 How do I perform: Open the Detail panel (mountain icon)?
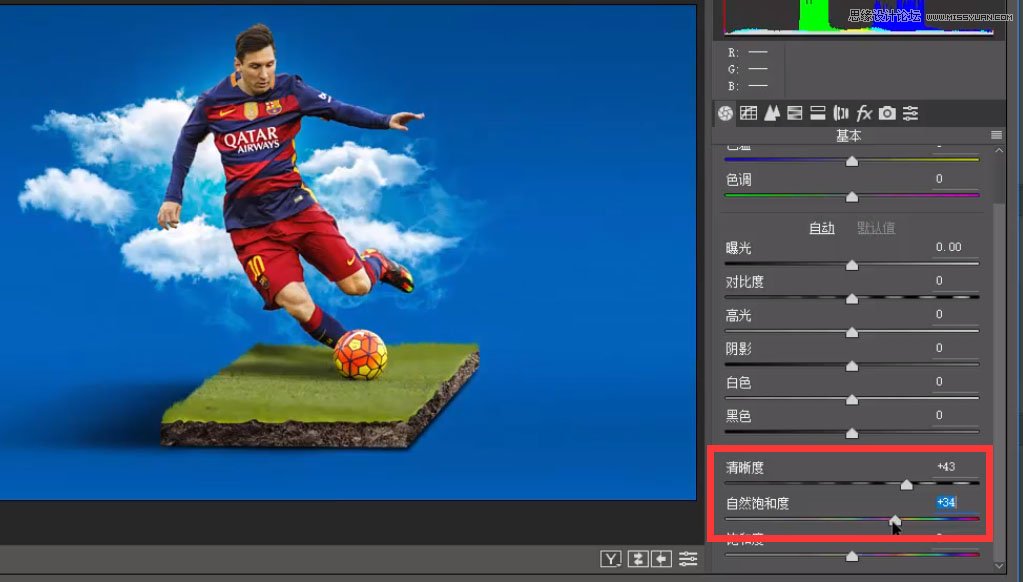(x=771, y=114)
